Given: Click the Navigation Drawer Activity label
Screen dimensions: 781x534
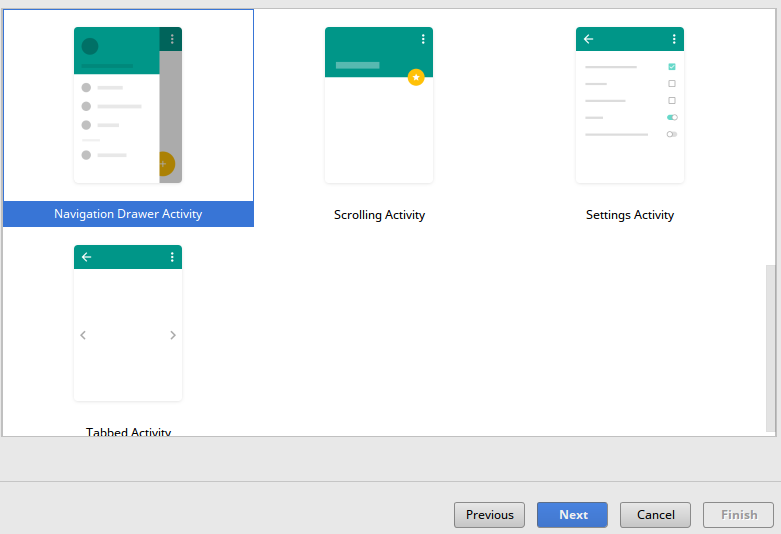Looking at the screenshot, I should (128, 214).
